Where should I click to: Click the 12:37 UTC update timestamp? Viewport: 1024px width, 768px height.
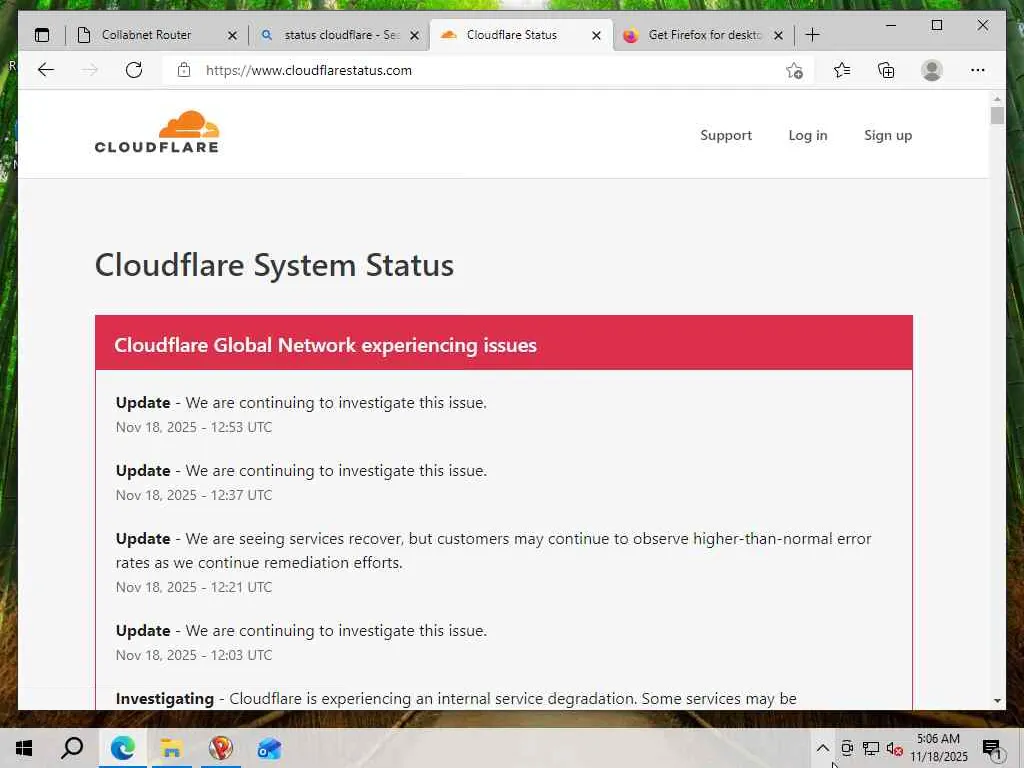click(194, 495)
